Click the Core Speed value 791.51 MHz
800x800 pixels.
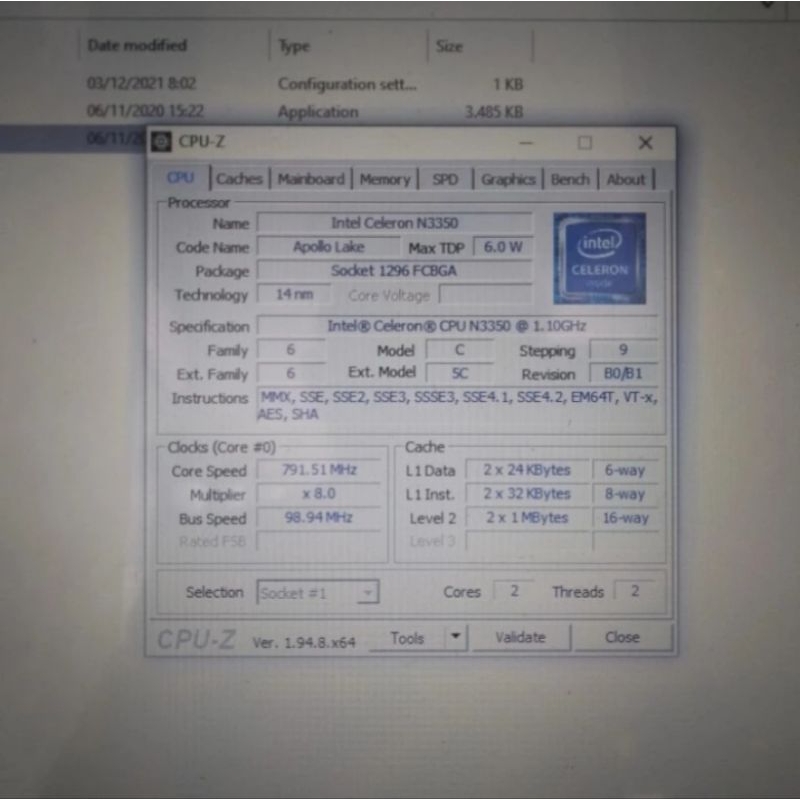[319, 469]
